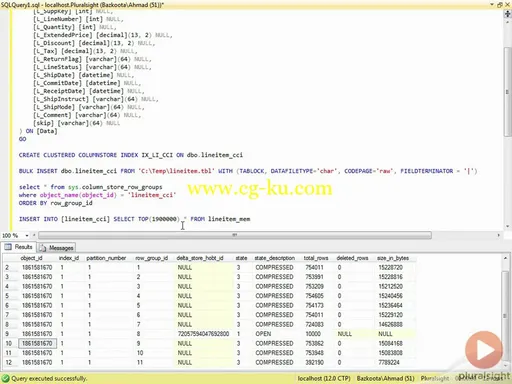Click the results grid scroll up arrow

(506, 258)
